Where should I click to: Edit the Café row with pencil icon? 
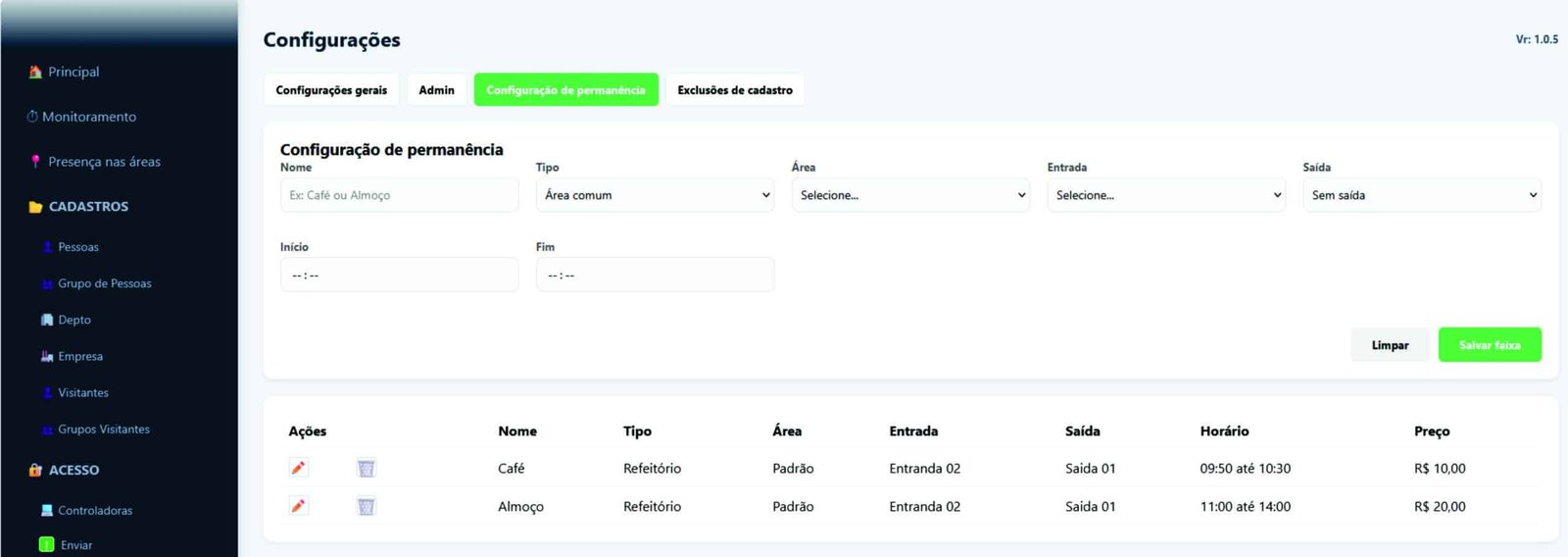[299, 468]
